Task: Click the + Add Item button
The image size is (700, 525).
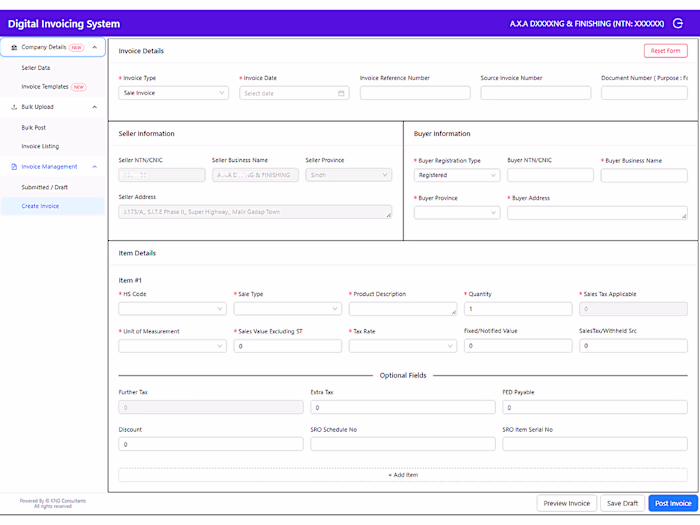Action: [x=403, y=475]
